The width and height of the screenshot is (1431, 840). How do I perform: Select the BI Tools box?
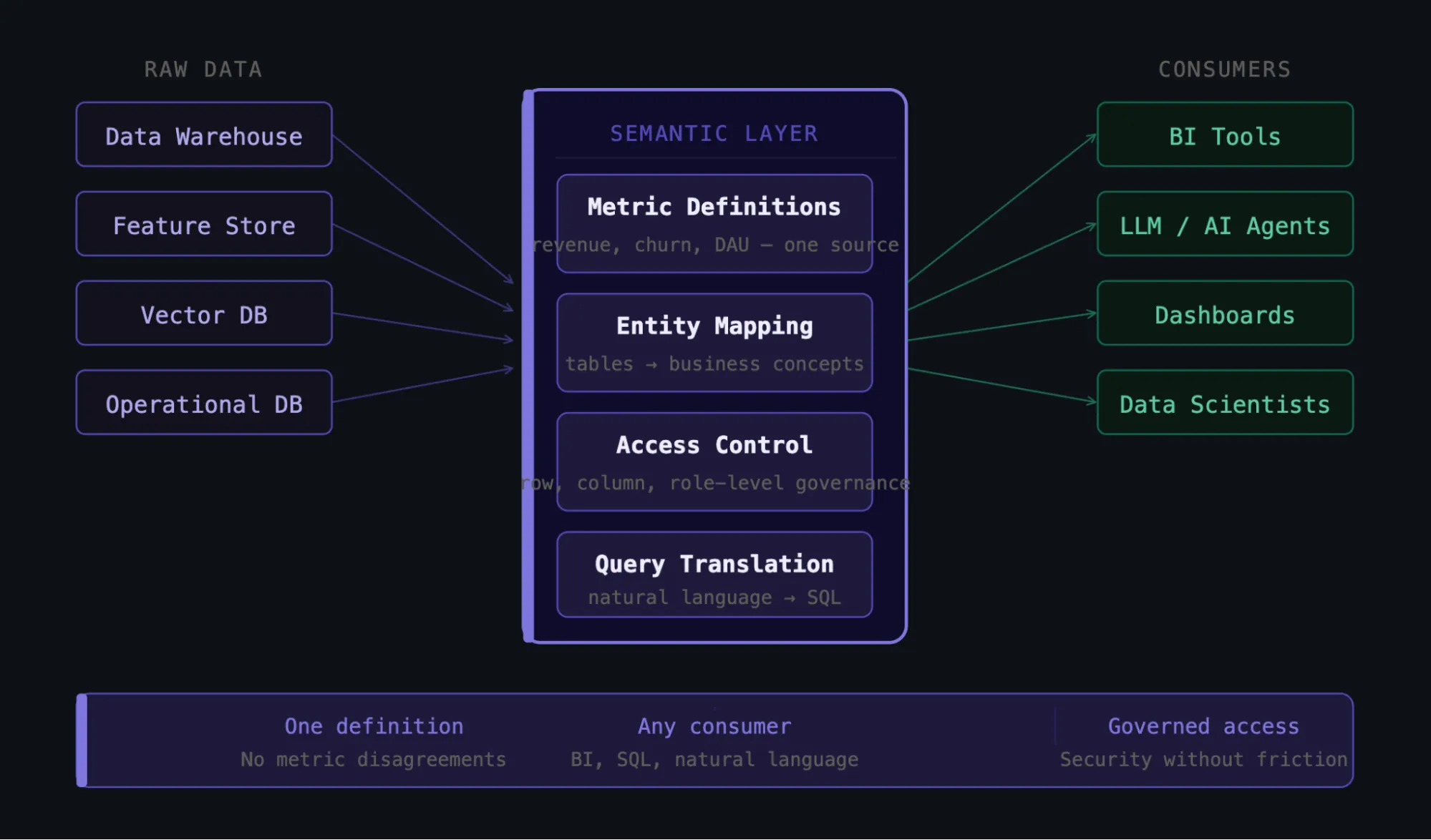coord(1225,135)
